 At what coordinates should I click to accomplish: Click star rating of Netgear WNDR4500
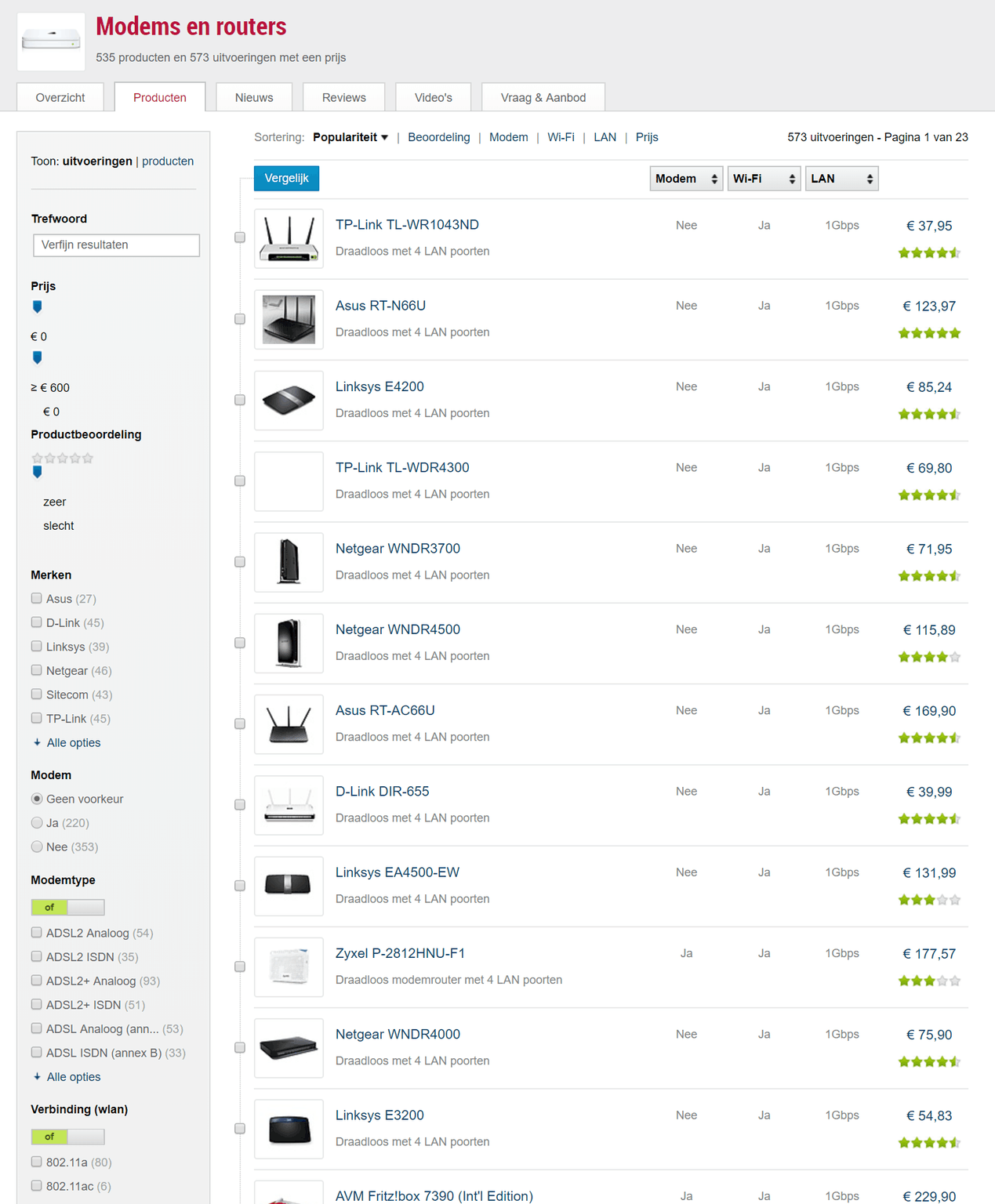pos(929,657)
